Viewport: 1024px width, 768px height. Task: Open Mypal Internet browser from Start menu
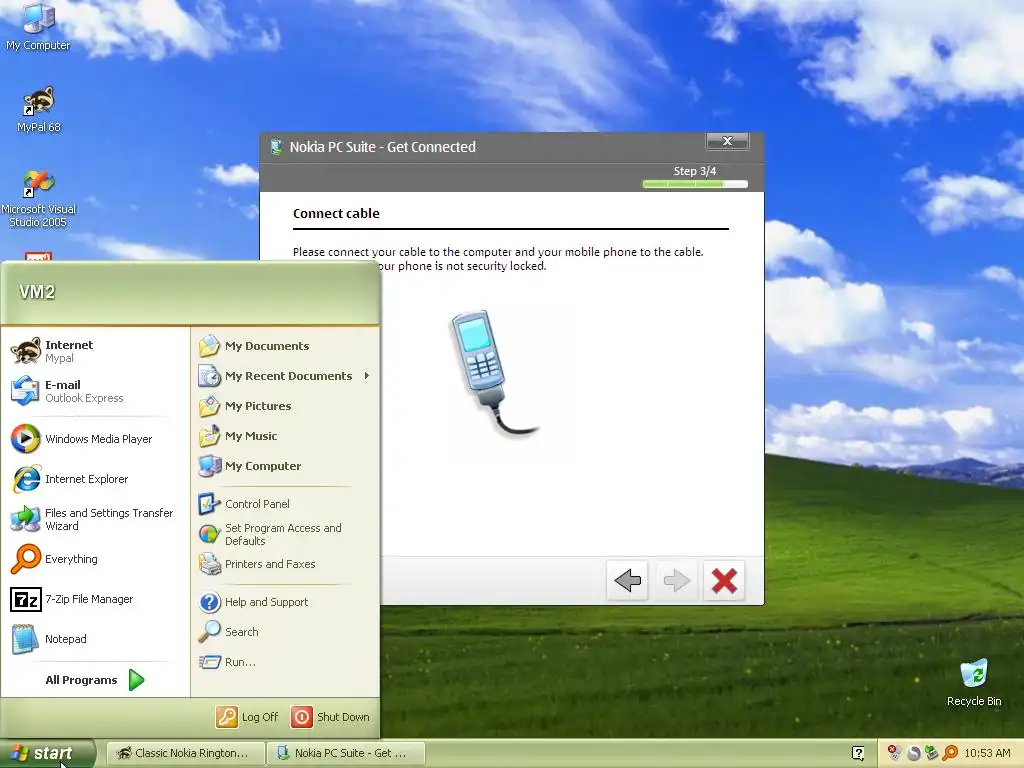95,351
